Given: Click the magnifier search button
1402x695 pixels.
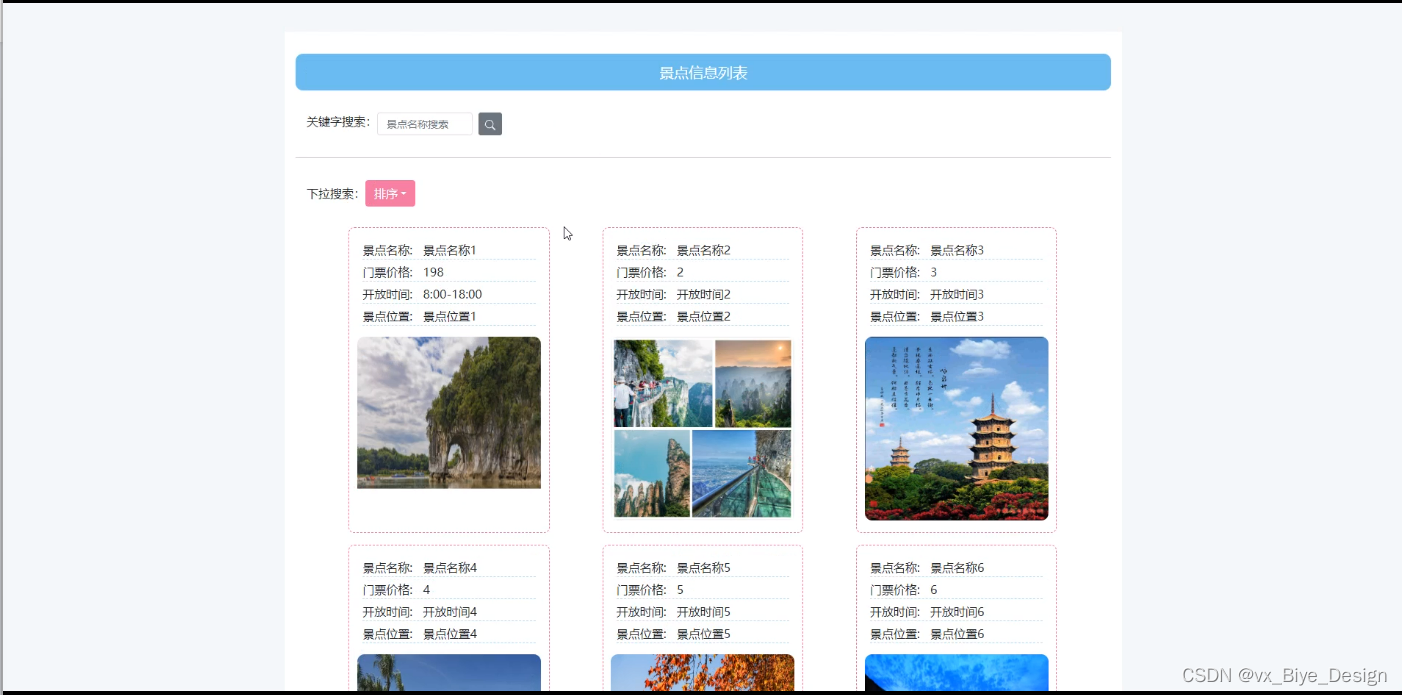Looking at the screenshot, I should [490, 124].
